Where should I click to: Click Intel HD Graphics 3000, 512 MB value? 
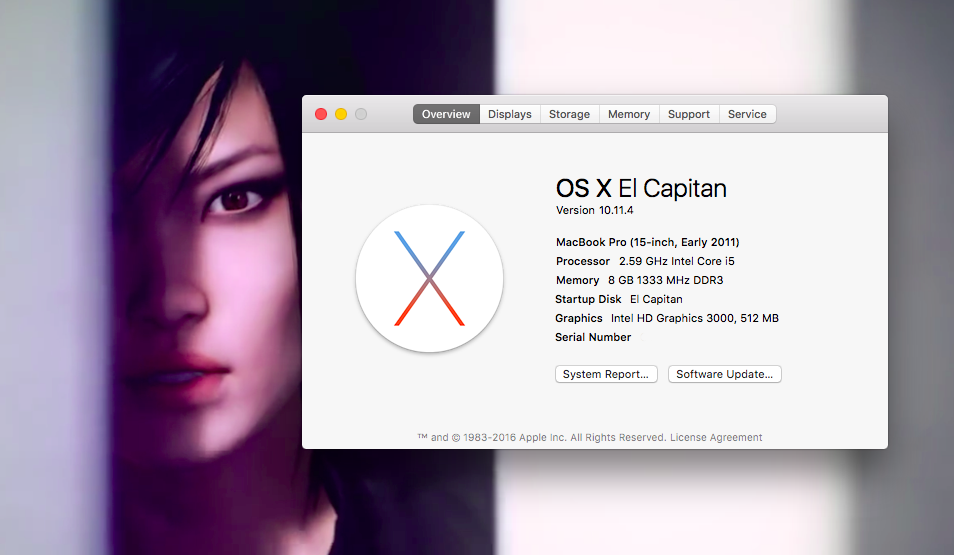click(x=695, y=318)
